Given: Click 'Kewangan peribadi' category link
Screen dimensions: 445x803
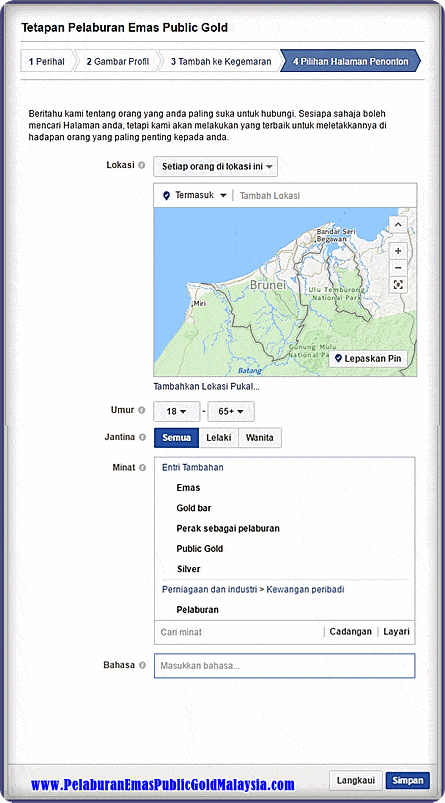Looking at the screenshot, I should (305, 589).
